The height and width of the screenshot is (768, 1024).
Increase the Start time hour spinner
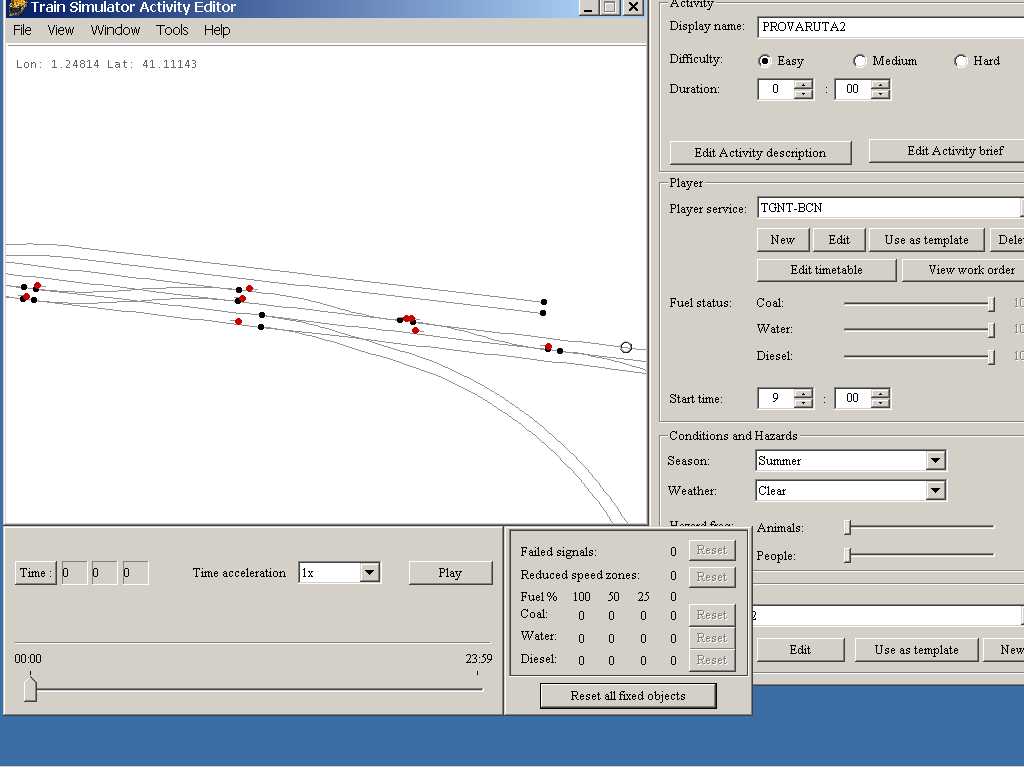point(803,393)
